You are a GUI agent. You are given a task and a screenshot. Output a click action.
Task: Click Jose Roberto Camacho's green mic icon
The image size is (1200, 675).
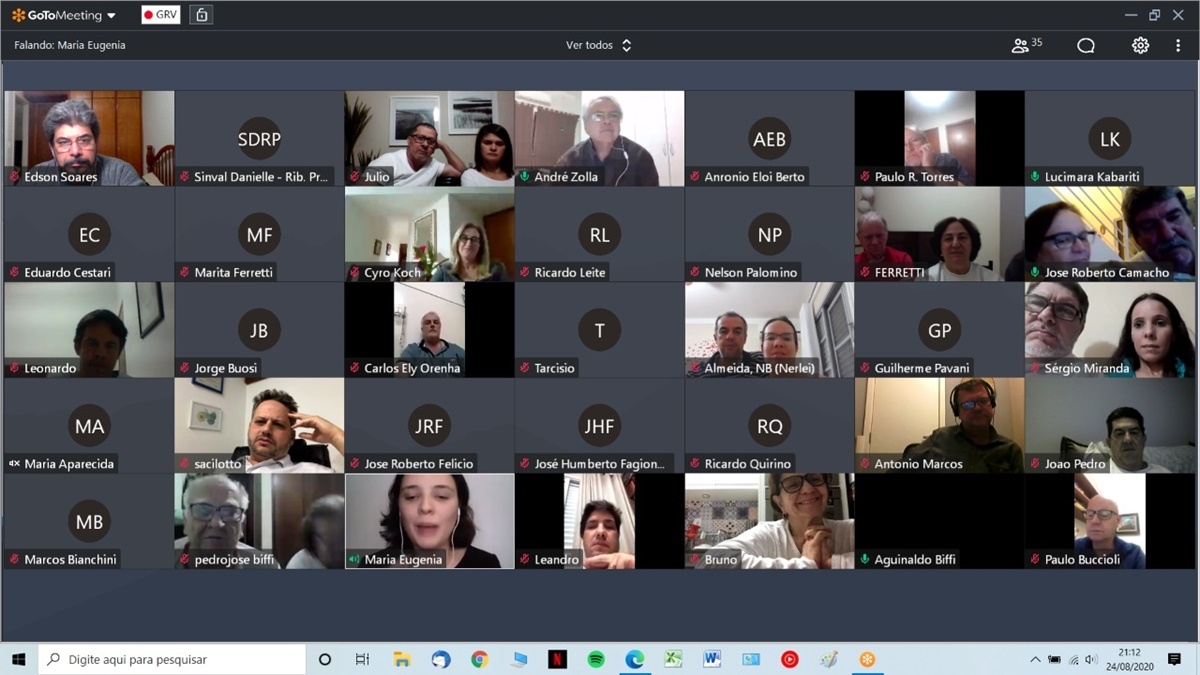click(x=1035, y=272)
